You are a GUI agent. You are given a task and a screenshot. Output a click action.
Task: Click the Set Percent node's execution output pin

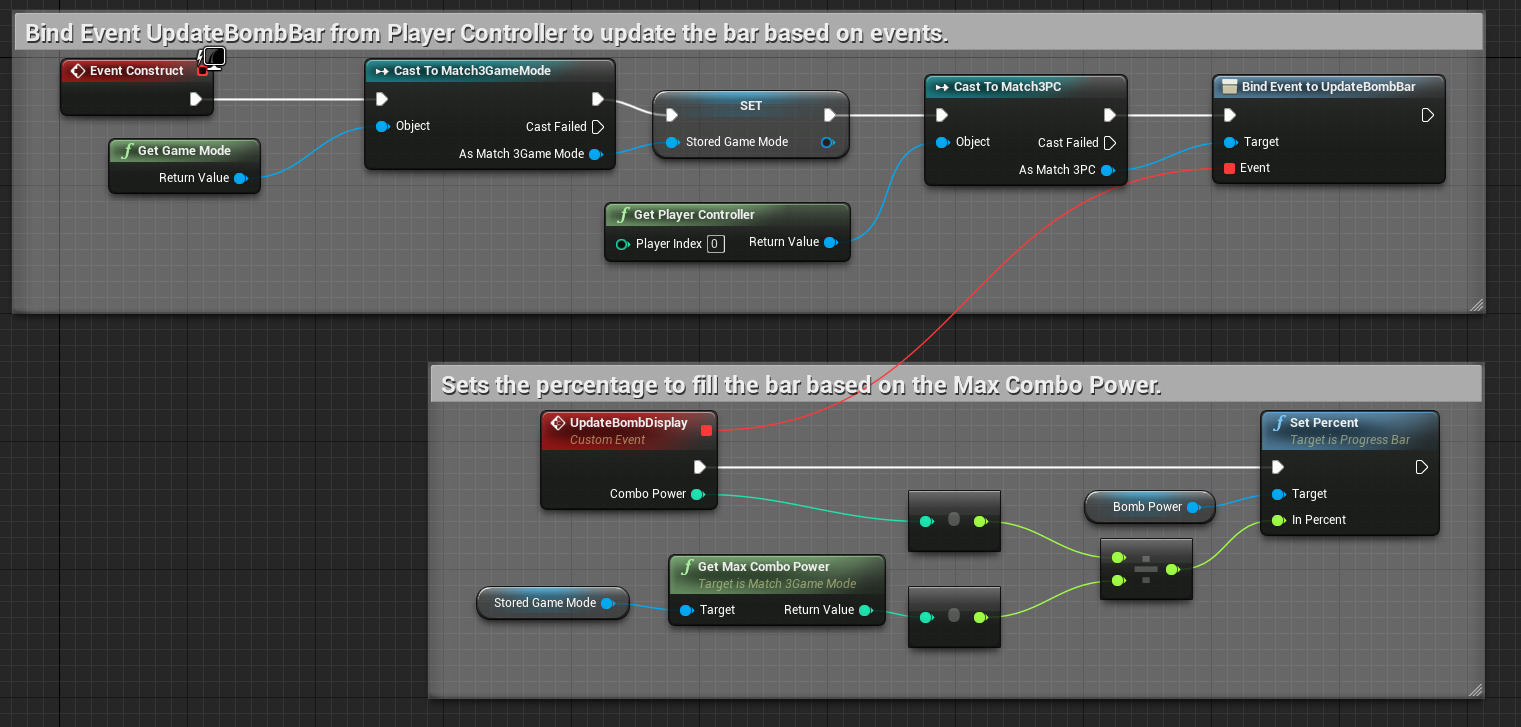[x=1422, y=467]
